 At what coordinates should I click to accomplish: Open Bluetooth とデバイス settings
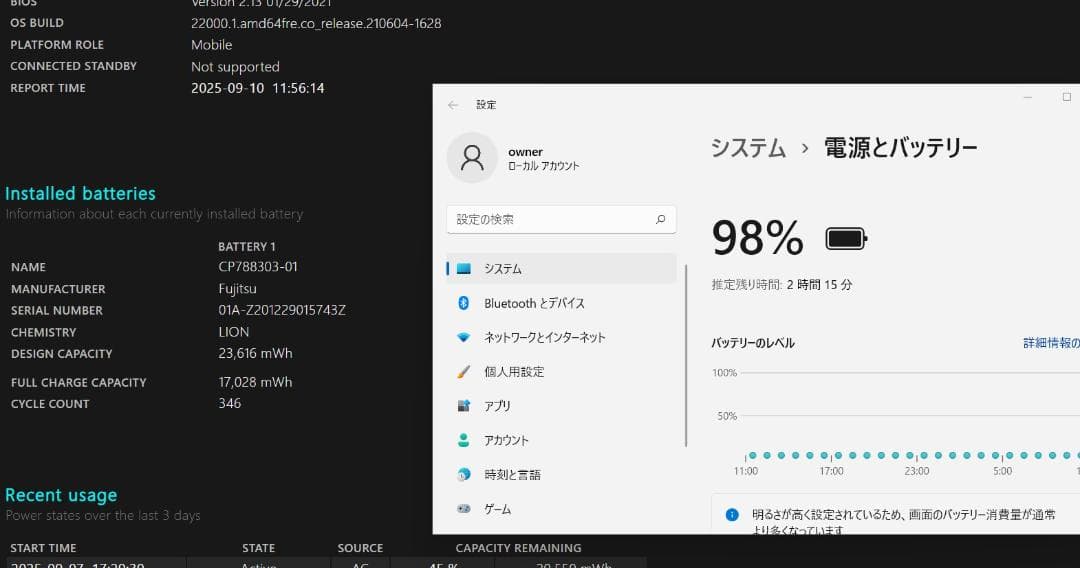(561, 303)
